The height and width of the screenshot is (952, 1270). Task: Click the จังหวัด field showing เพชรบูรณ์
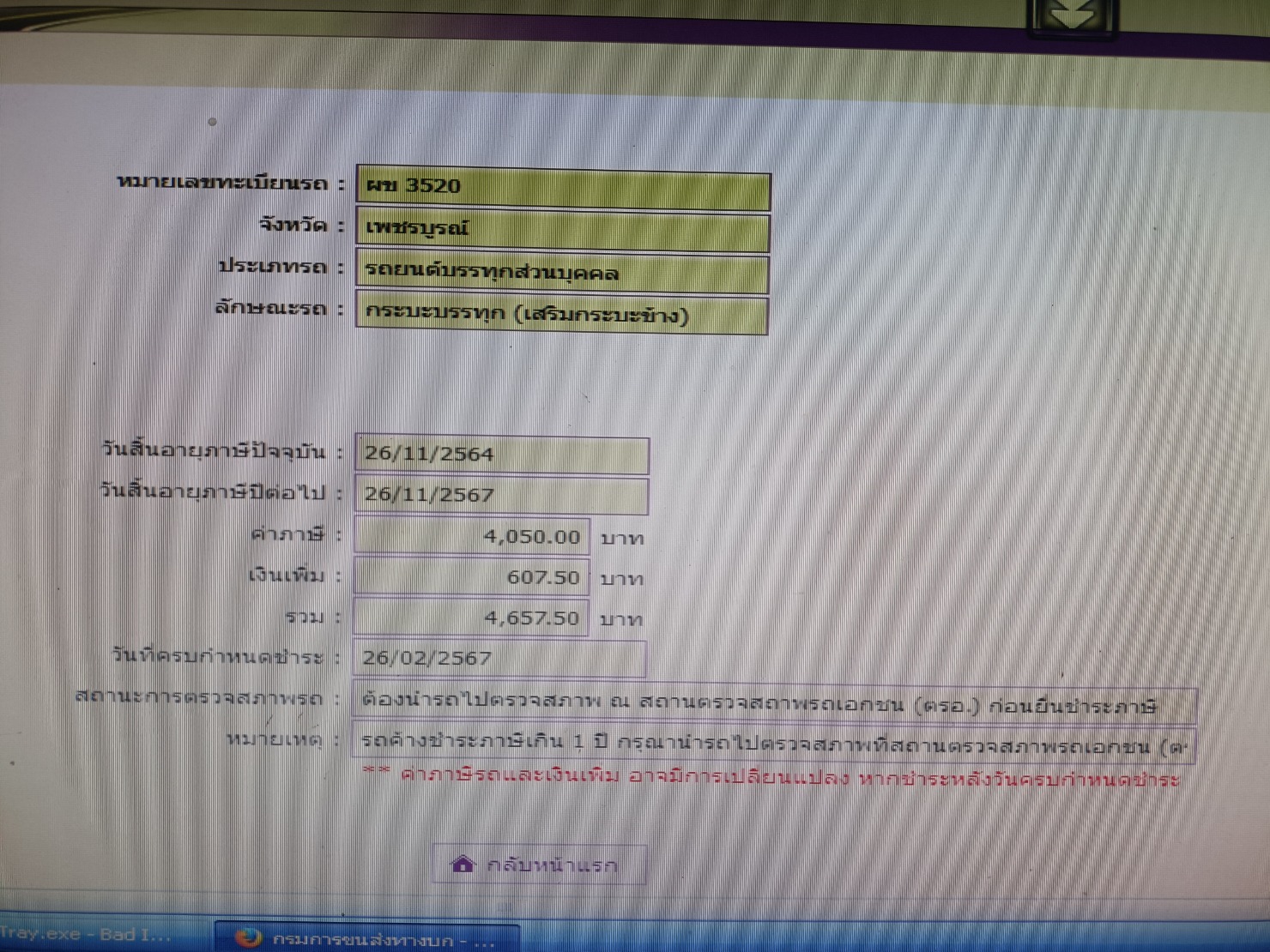click(x=563, y=229)
